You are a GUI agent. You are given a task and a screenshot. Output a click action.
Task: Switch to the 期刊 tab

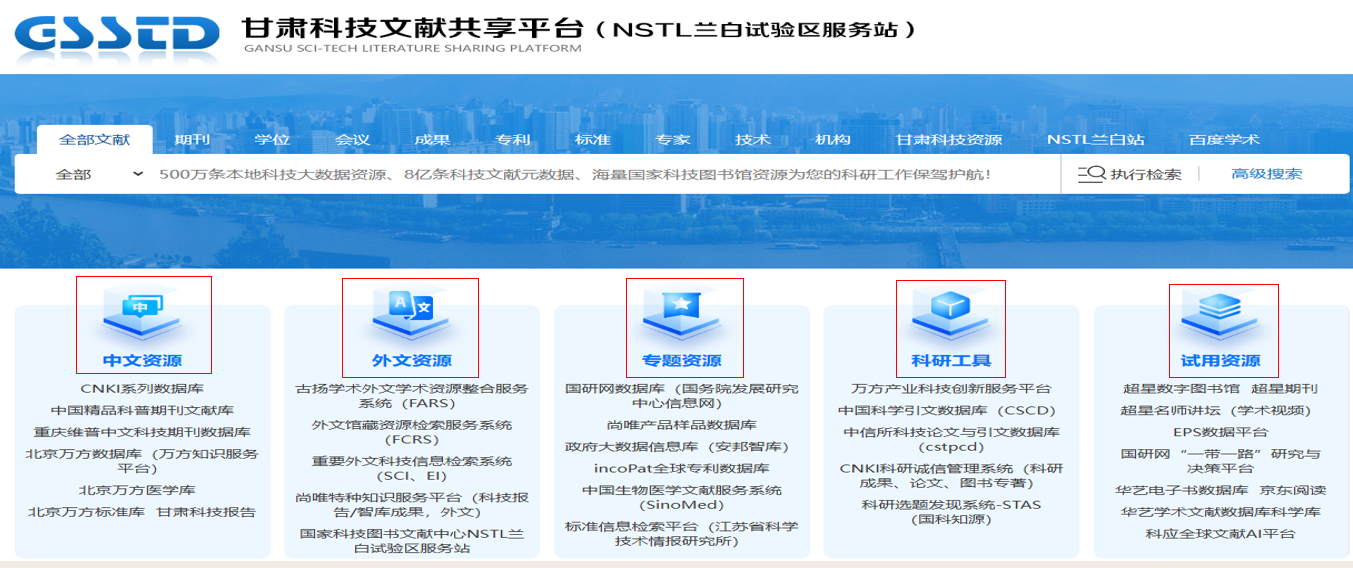(x=191, y=140)
